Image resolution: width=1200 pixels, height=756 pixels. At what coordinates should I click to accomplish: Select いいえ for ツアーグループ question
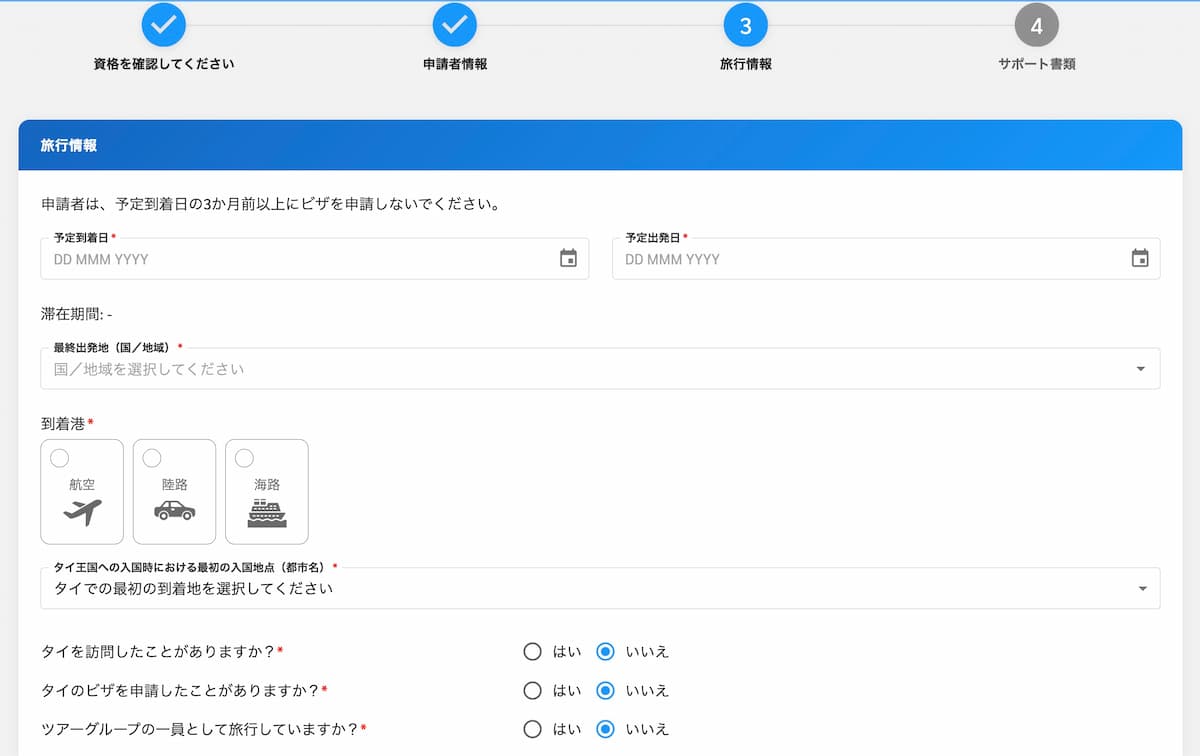[x=605, y=729]
